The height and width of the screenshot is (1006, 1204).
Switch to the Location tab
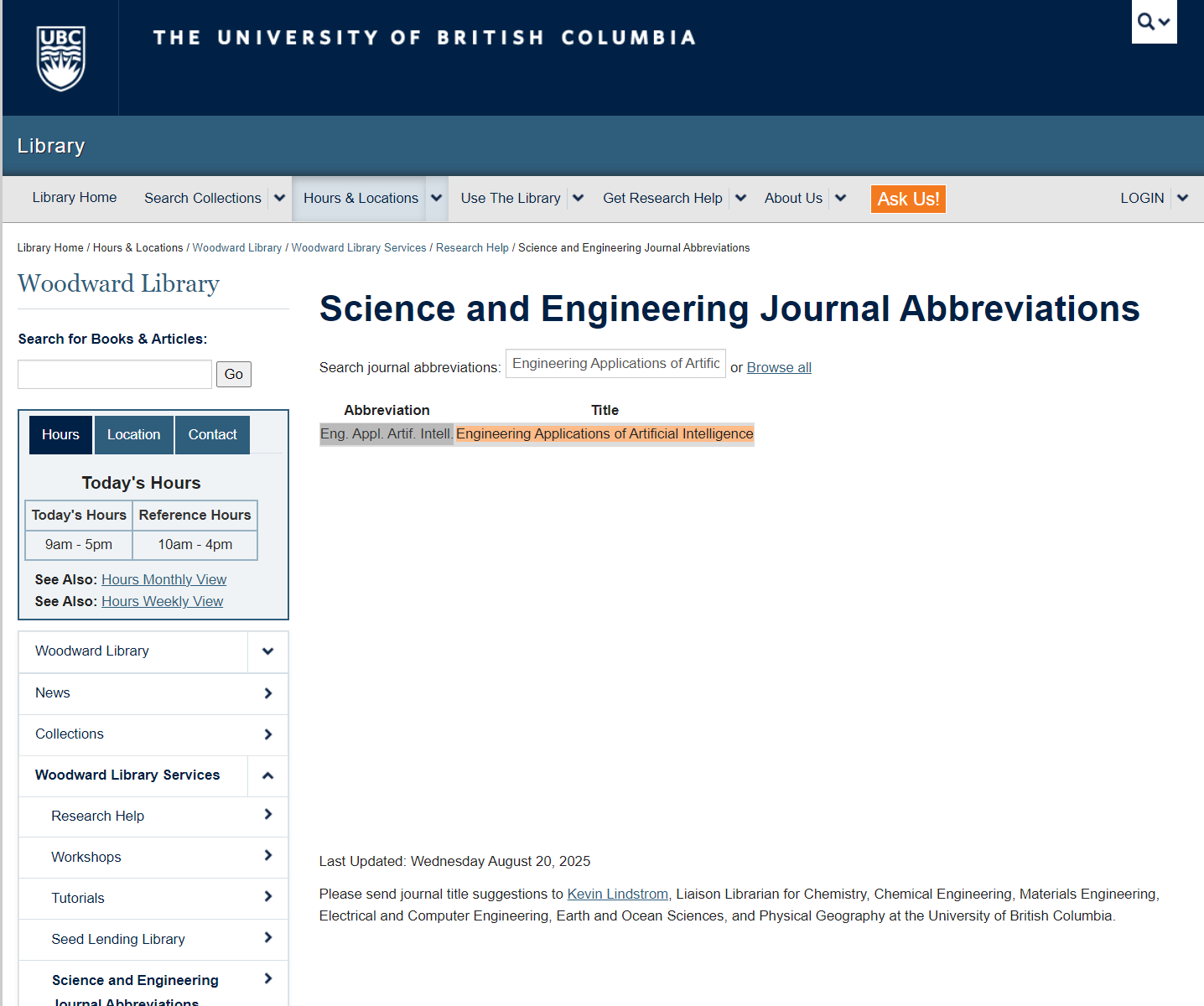(133, 435)
